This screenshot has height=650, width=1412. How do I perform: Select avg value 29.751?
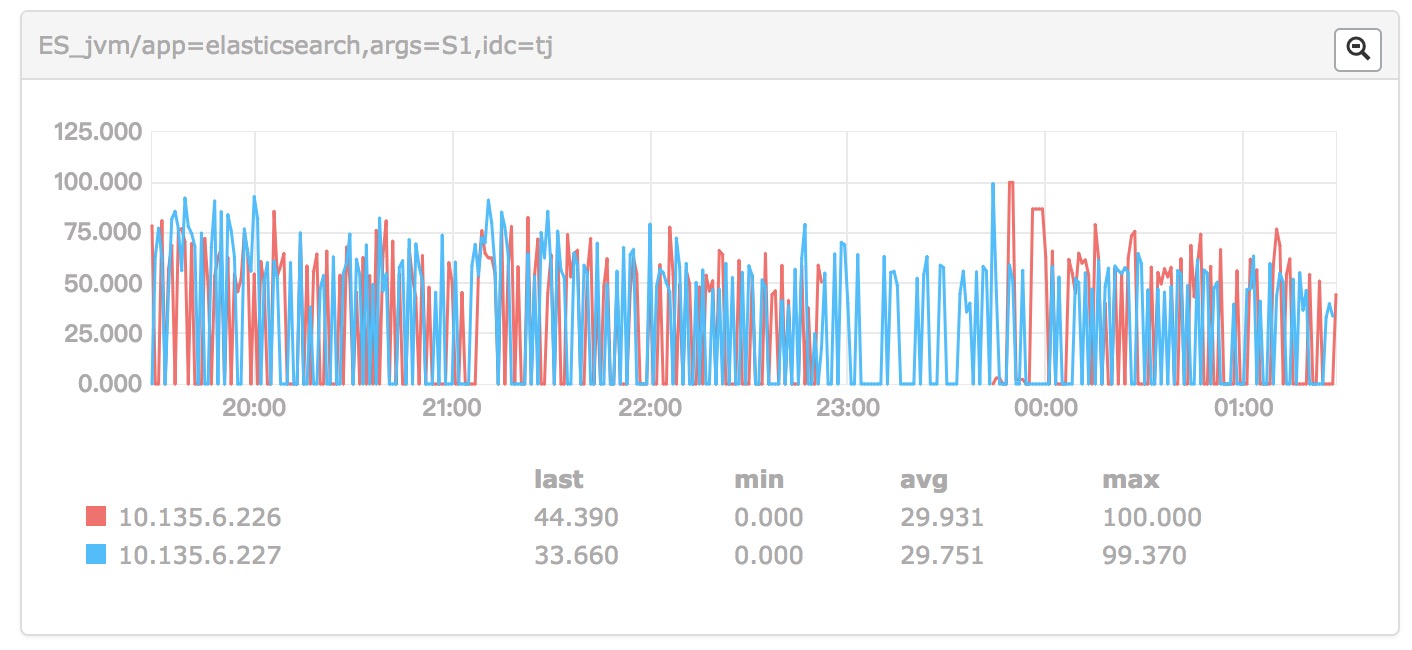point(942,555)
